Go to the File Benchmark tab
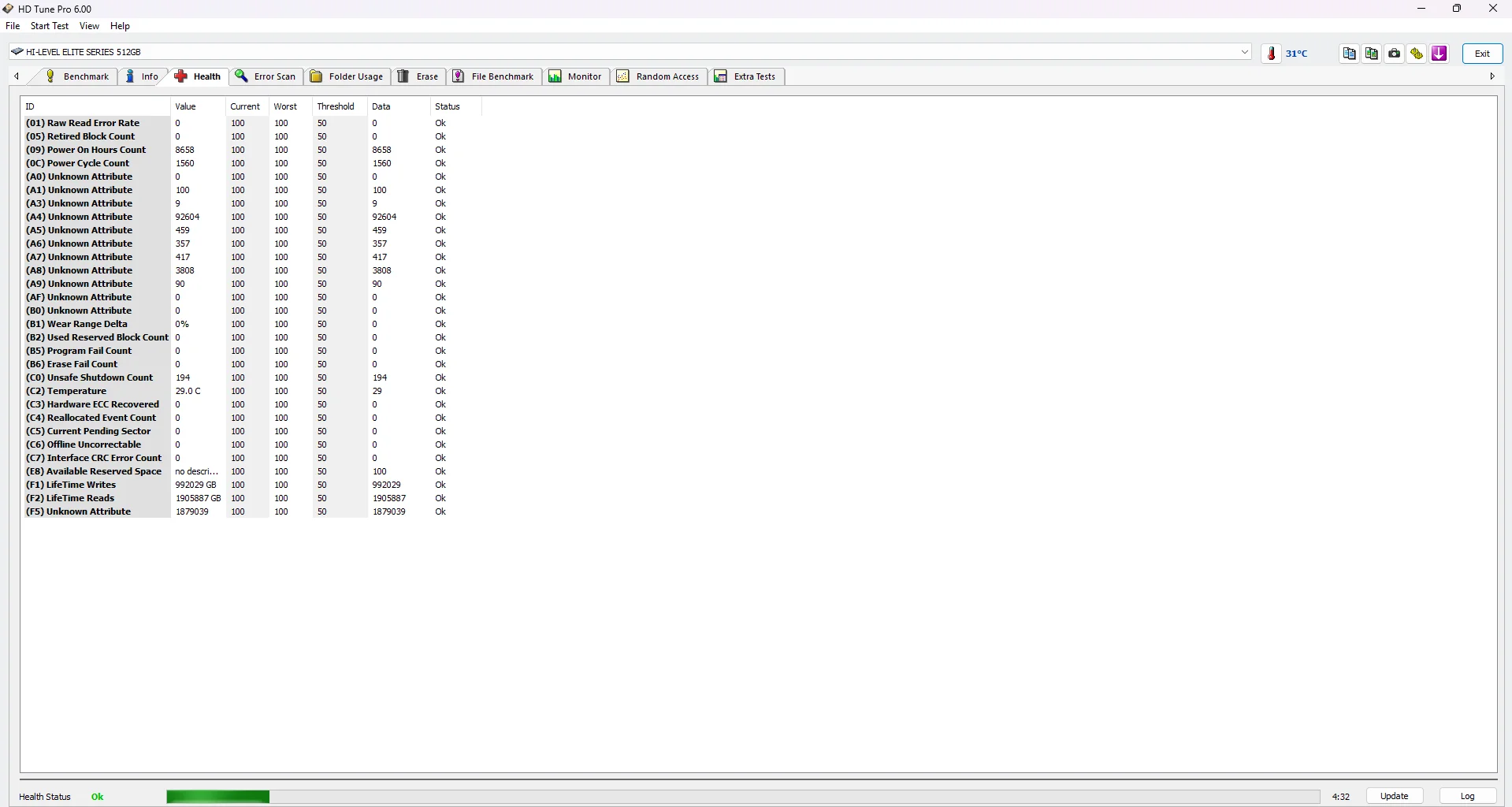Viewport: 1512px width, 807px height. 494,76
